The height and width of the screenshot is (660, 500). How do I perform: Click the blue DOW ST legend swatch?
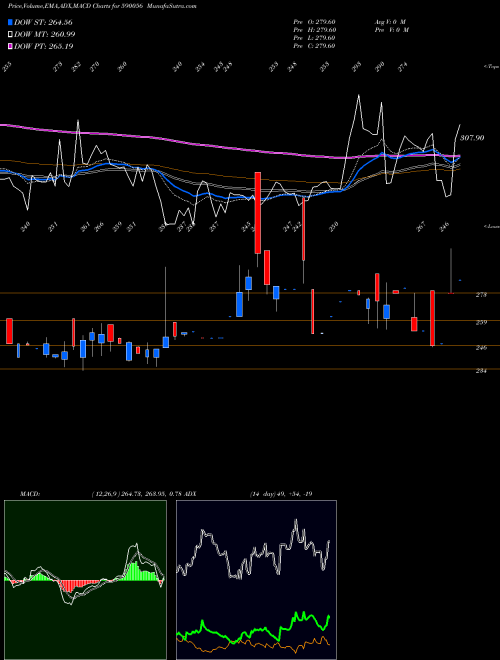[10, 22]
